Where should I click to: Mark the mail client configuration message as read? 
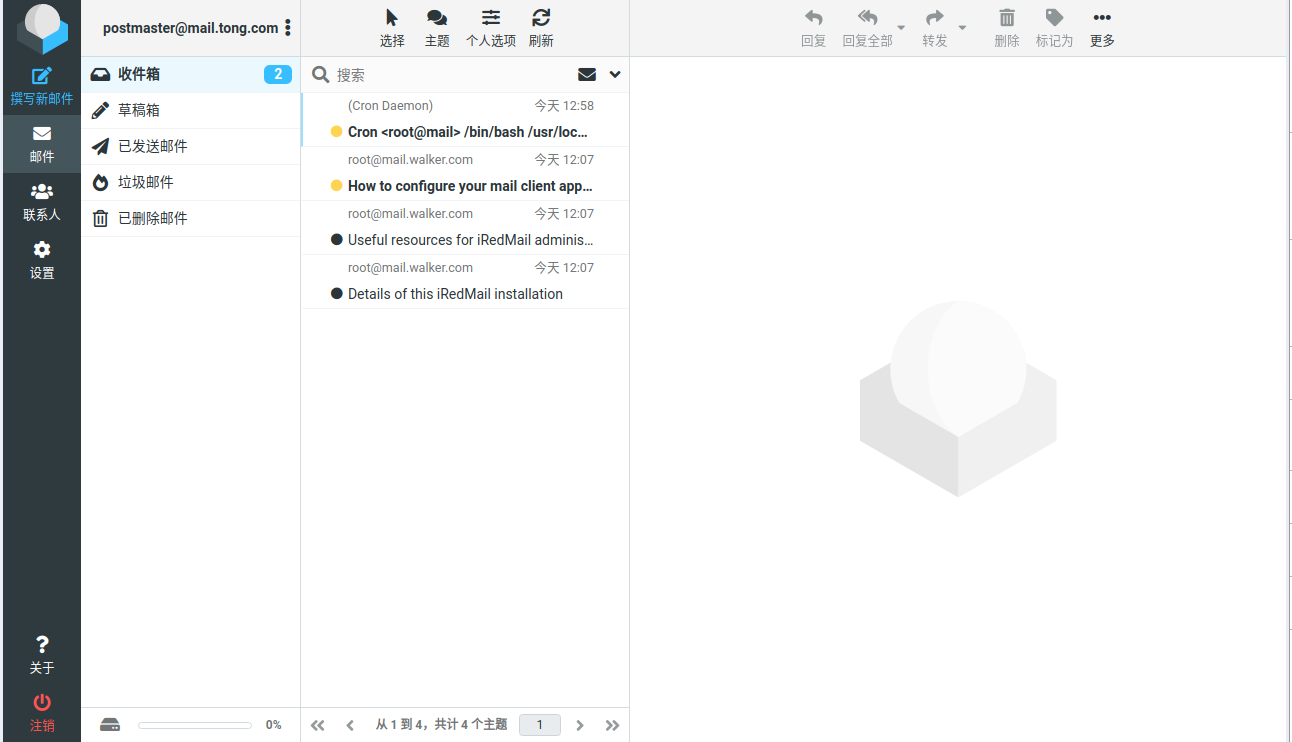click(336, 186)
